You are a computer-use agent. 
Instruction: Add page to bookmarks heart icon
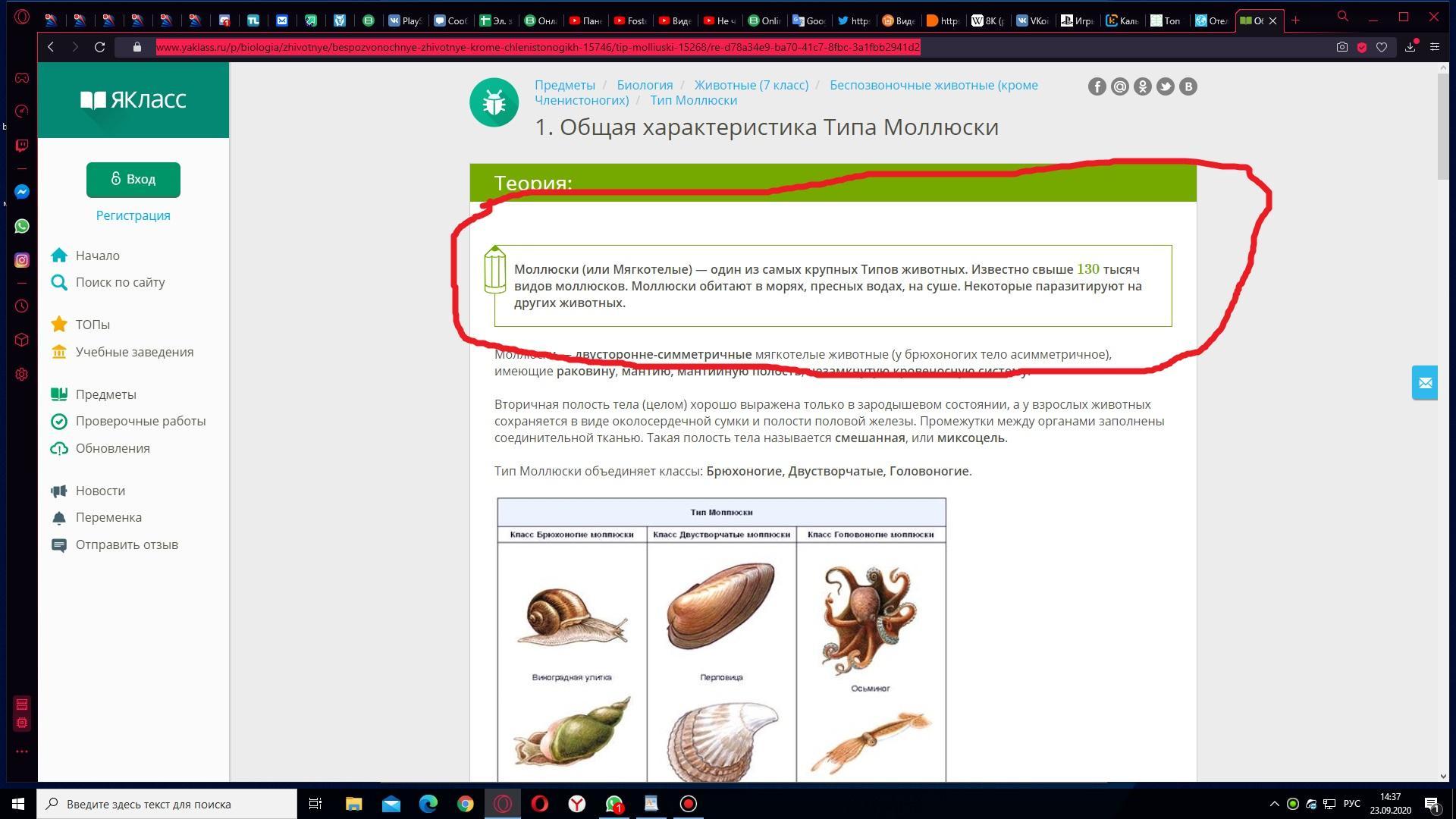pyautogui.click(x=1382, y=47)
